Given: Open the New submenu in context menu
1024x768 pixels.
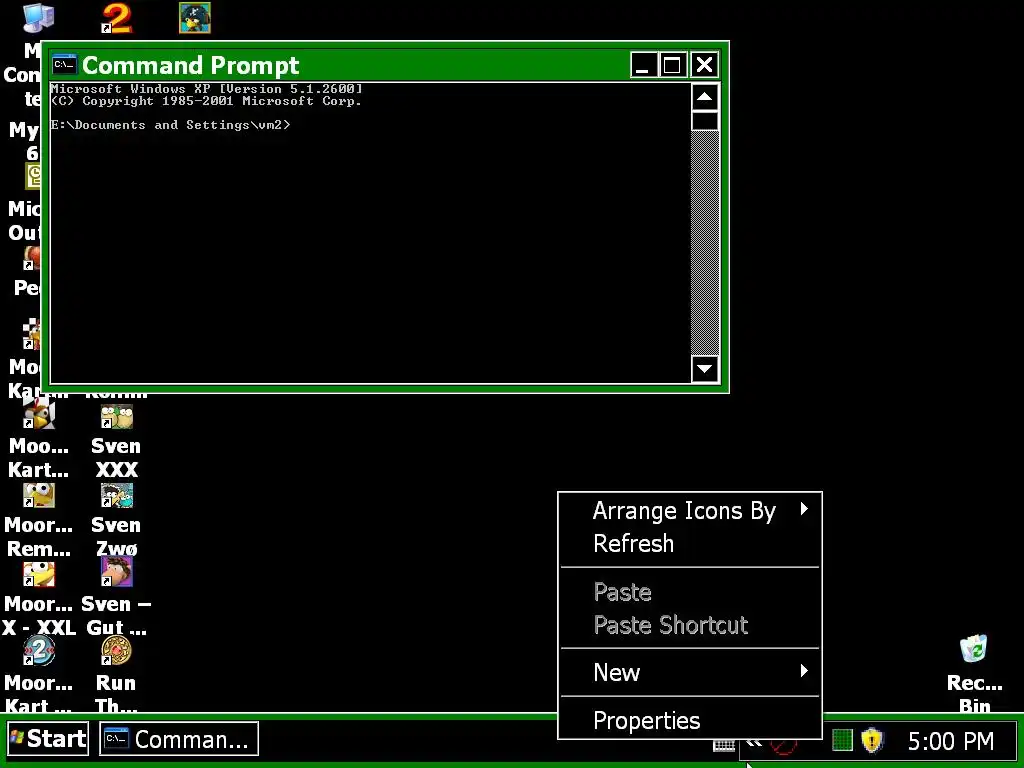Looking at the screenshot, I should [x=690, y=672].
